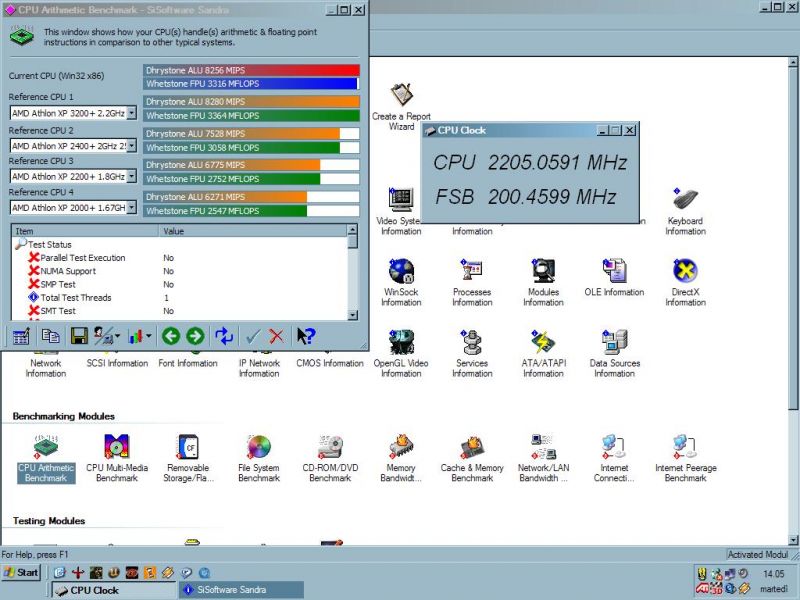Image resolution: width=800 pixels, height=600 pixels.
Task: Click the Start button
Action: pyautogui.click(x=20, y=572)
